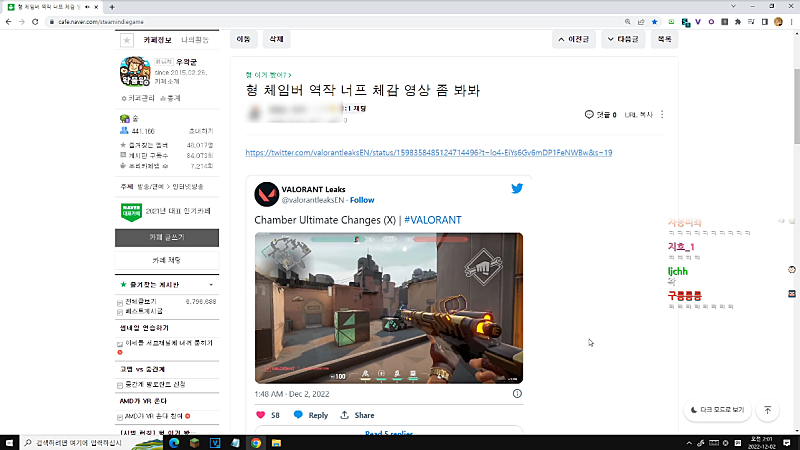The image size is (800, 450).
Task: Switch to the 나의활동 tab
Action: [x=195, y=39]
